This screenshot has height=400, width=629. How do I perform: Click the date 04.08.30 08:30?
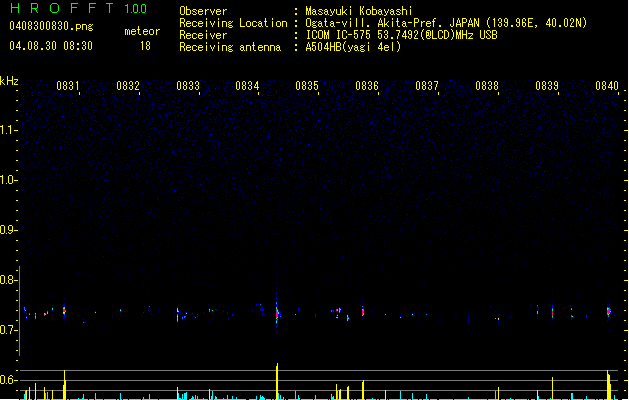tap(51, 46)
